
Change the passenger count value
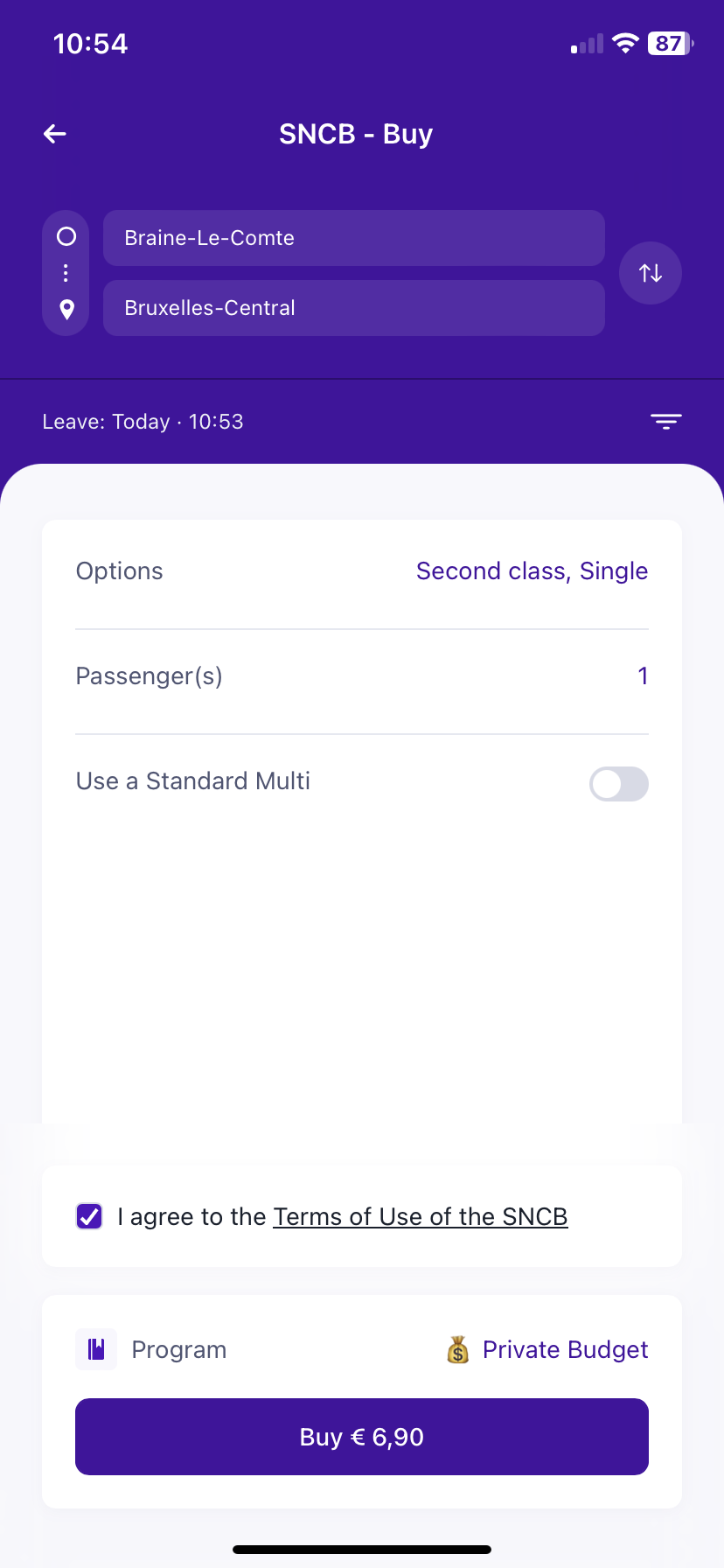(x=643, y=676)
